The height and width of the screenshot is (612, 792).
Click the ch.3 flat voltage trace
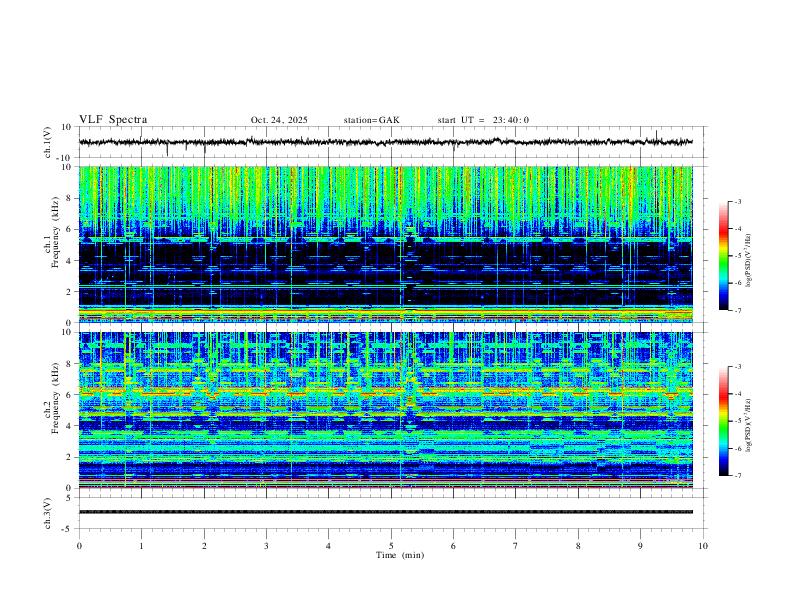coord(386,512)
